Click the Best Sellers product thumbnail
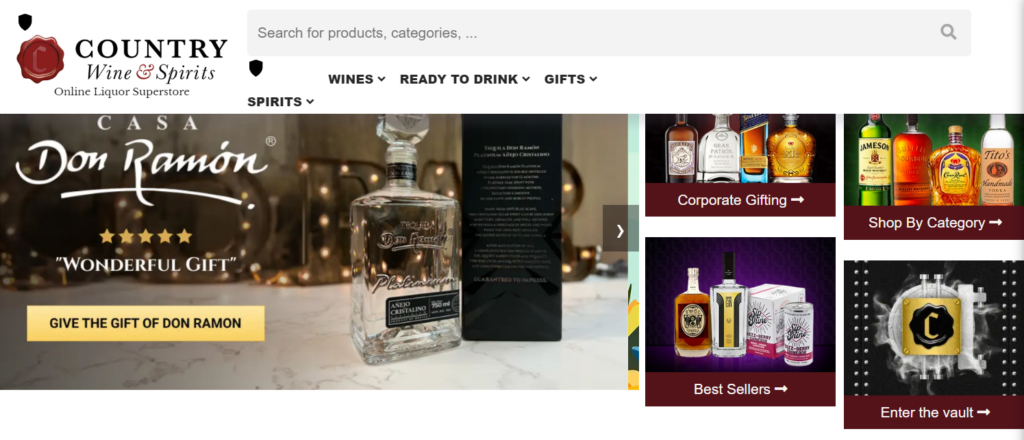This screenshot has height=440, width=1024. point(740,305)
